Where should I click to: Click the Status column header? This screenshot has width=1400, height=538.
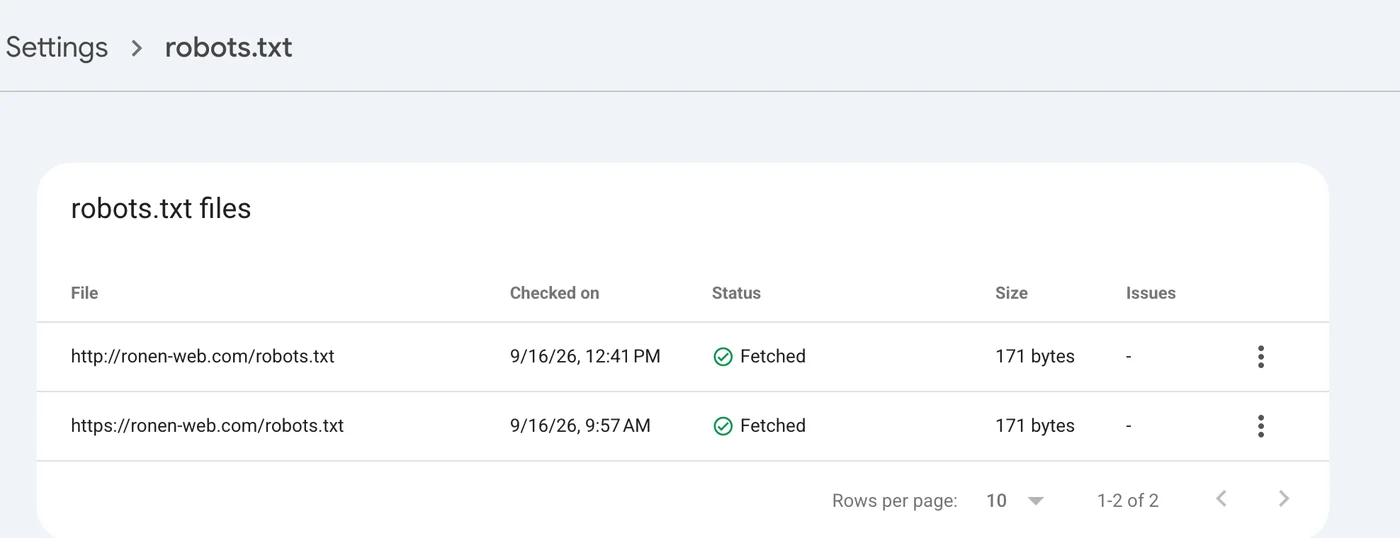736,293
